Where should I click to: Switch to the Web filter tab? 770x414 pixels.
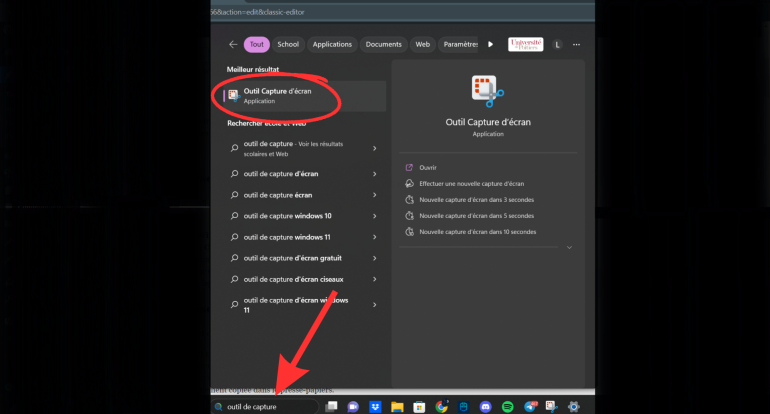[x=422, y=44]
